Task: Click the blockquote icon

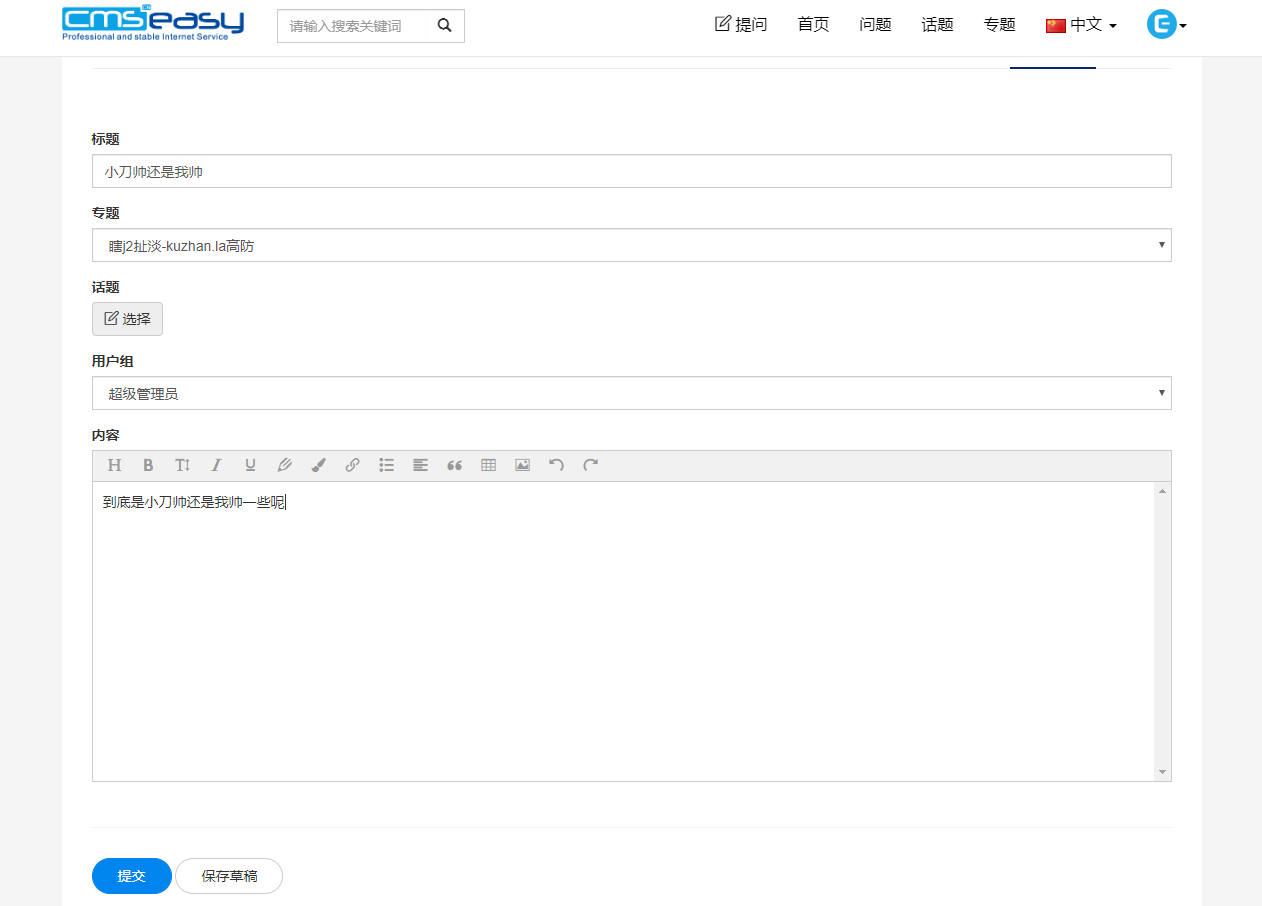Action: [x=454, y=465]
